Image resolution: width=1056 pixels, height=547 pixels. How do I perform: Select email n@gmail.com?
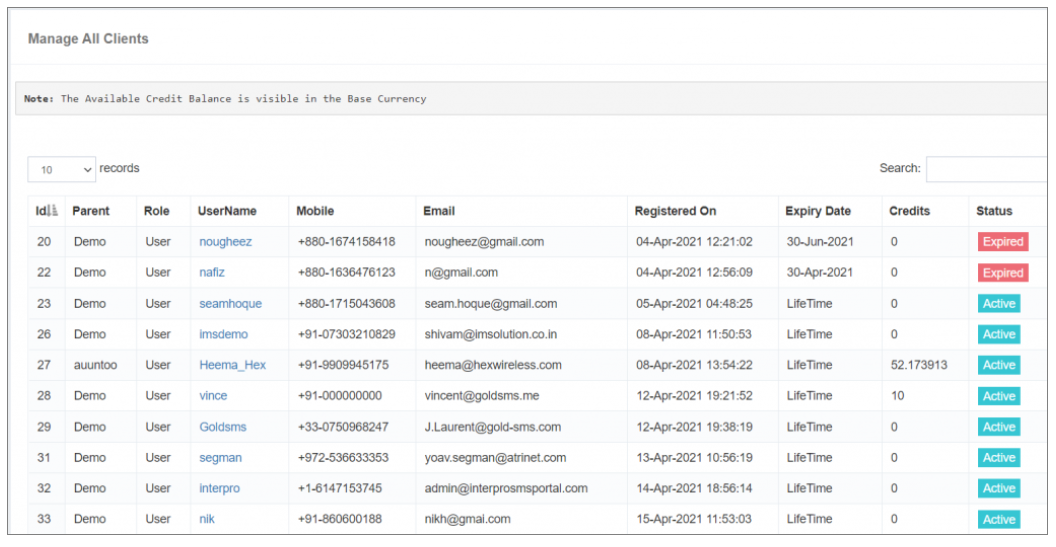[x=461, y=273]
